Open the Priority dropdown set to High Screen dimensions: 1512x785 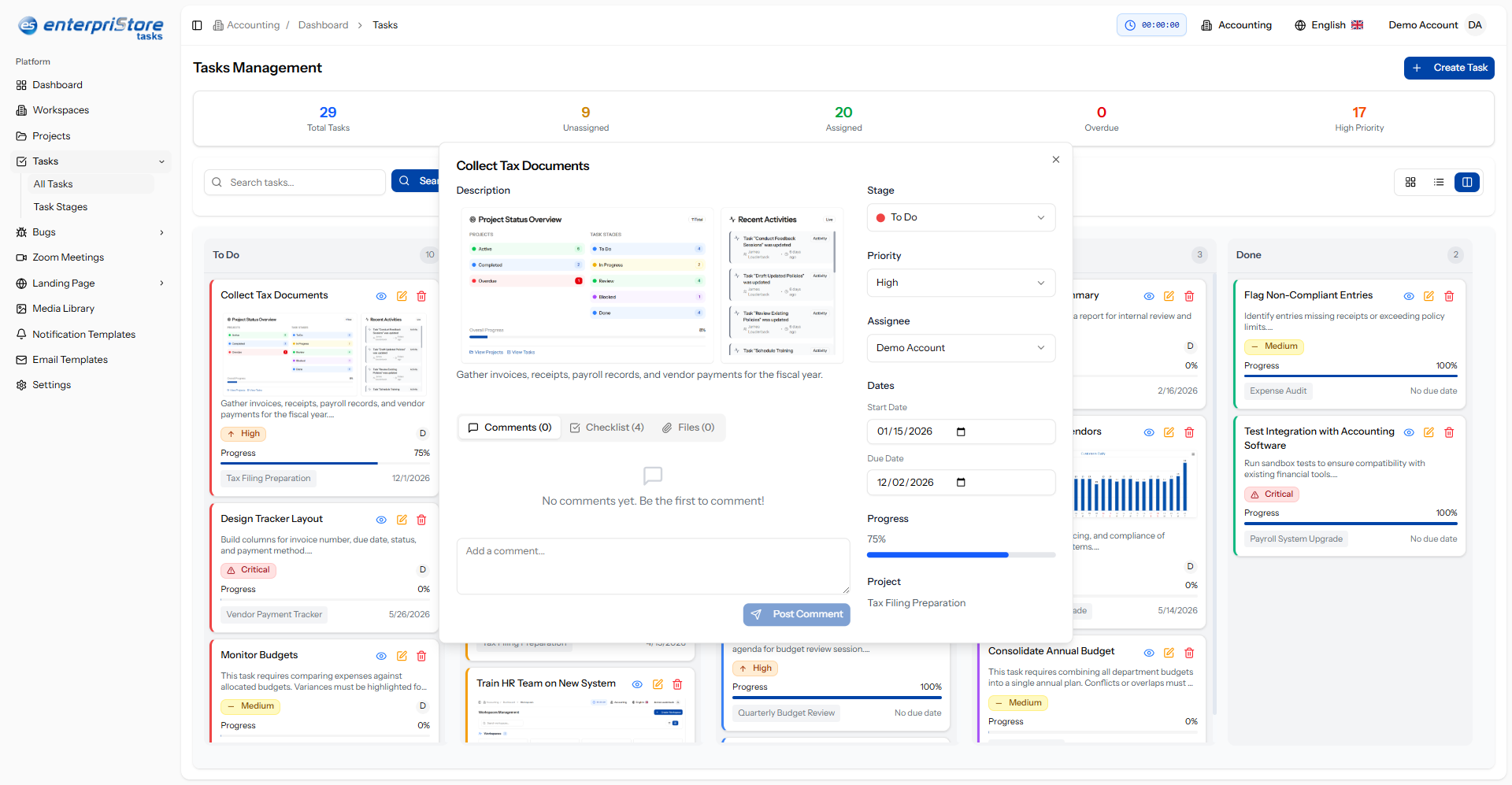961,283
